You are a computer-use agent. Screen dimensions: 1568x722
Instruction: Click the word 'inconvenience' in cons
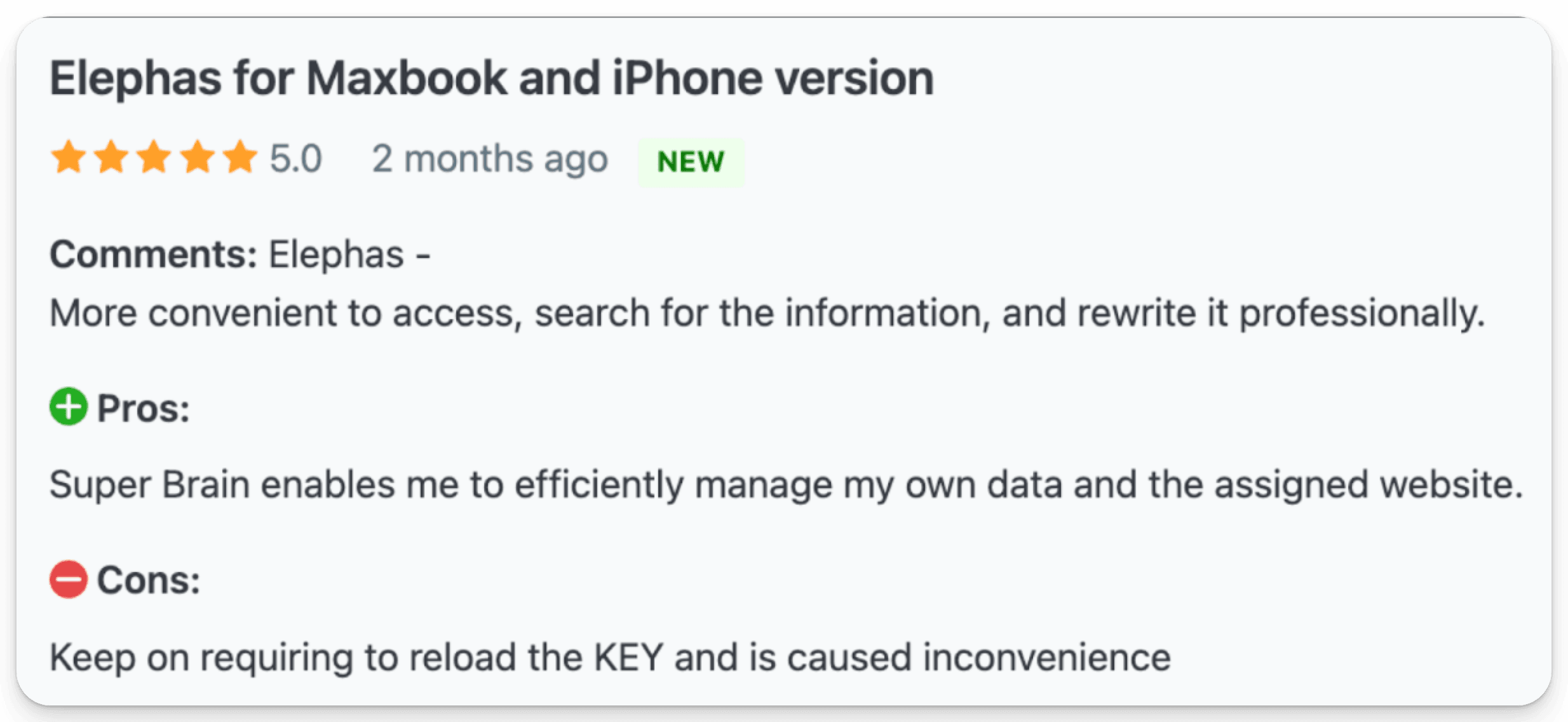(1046, 657)
